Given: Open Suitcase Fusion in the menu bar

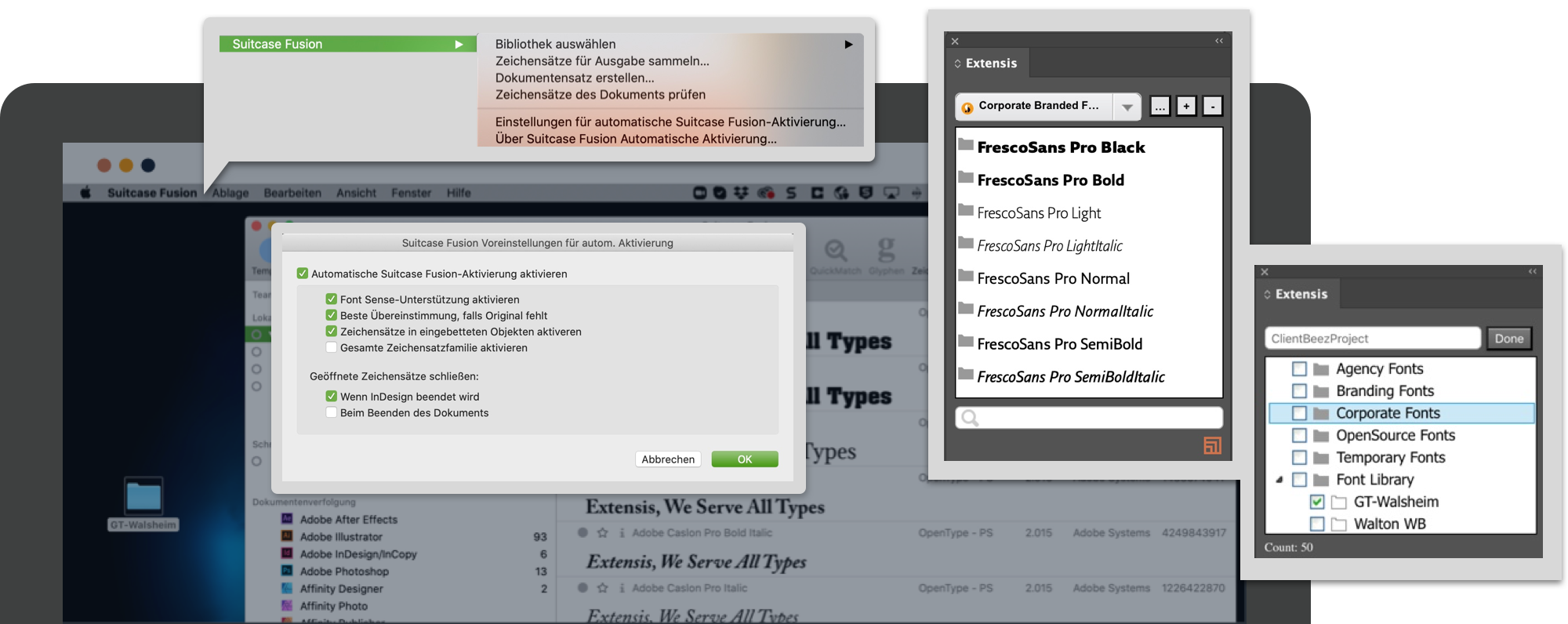Looking at the screenshot, I should click(x=152, y=193).
